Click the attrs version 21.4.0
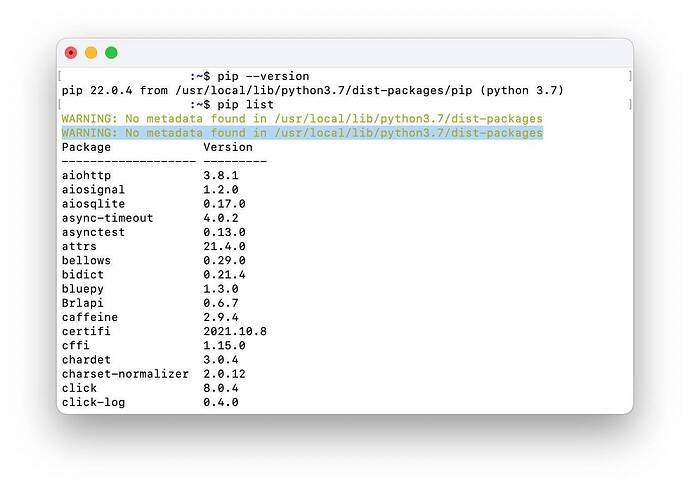This screenshot has width=690, height=488. [224, 246]
